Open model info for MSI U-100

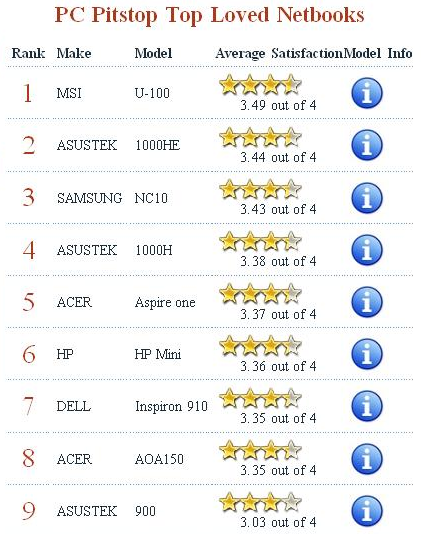[x=367, y=93]
